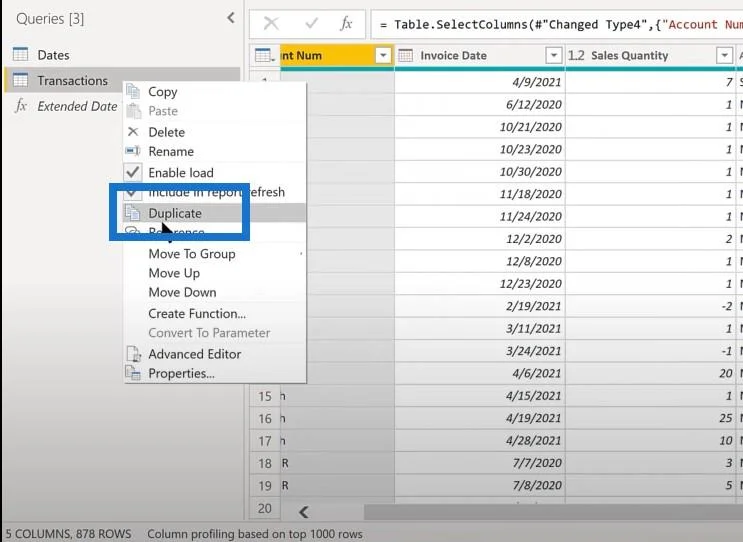Choose Move Down in the context menu
The width and height of the screenshot is (743, 542).
(214, 292)
